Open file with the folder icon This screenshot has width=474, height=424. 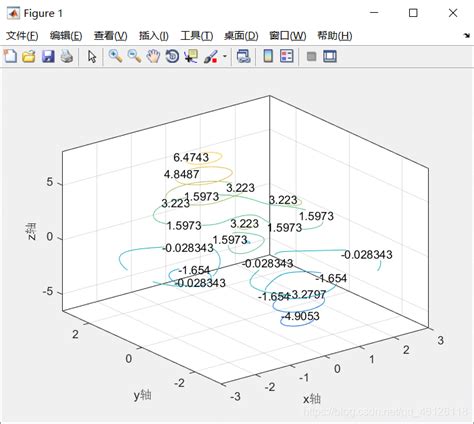(29, 56)
